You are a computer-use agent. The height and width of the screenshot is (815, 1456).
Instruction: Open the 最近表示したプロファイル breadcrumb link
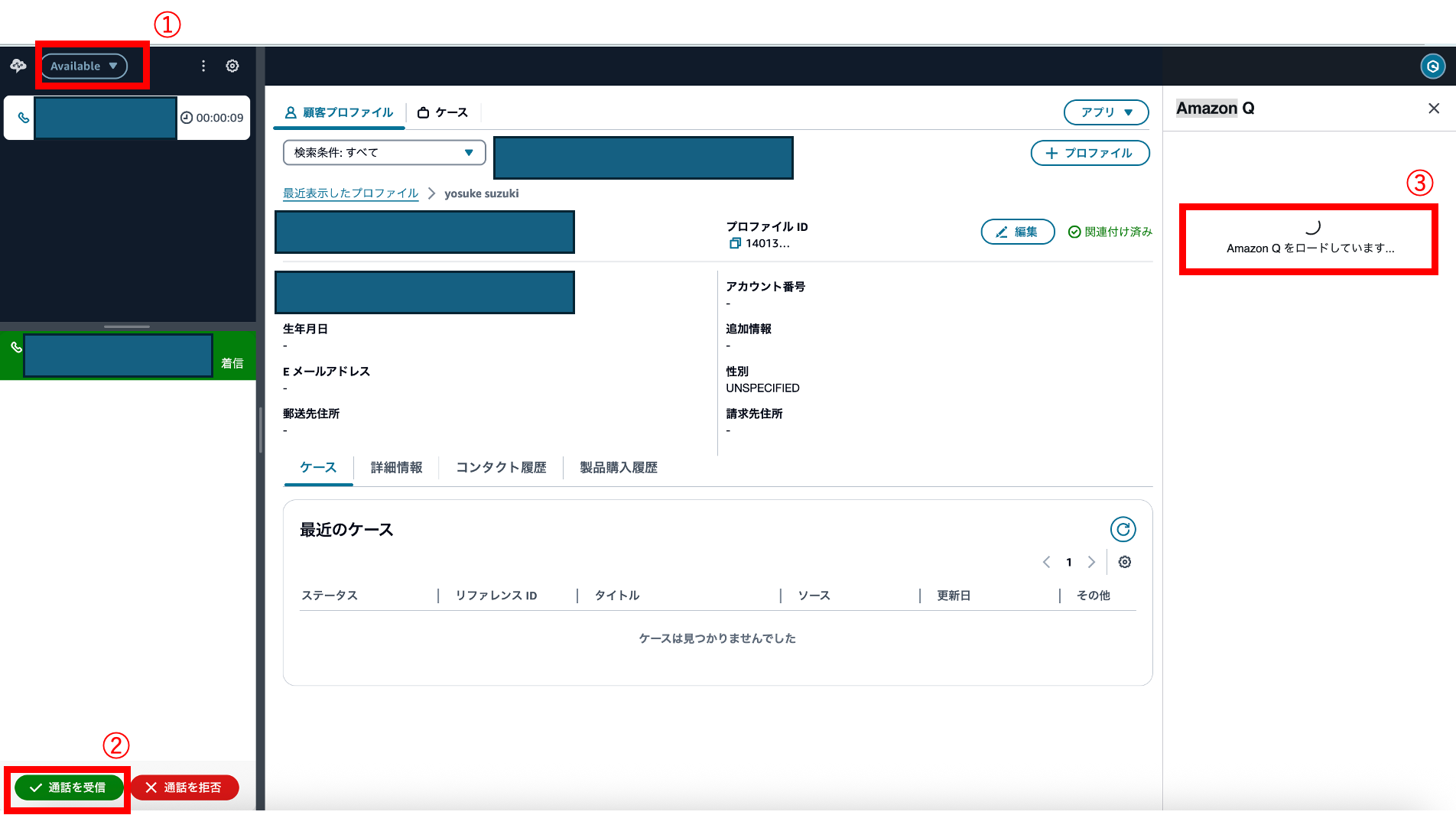[350, 193]
